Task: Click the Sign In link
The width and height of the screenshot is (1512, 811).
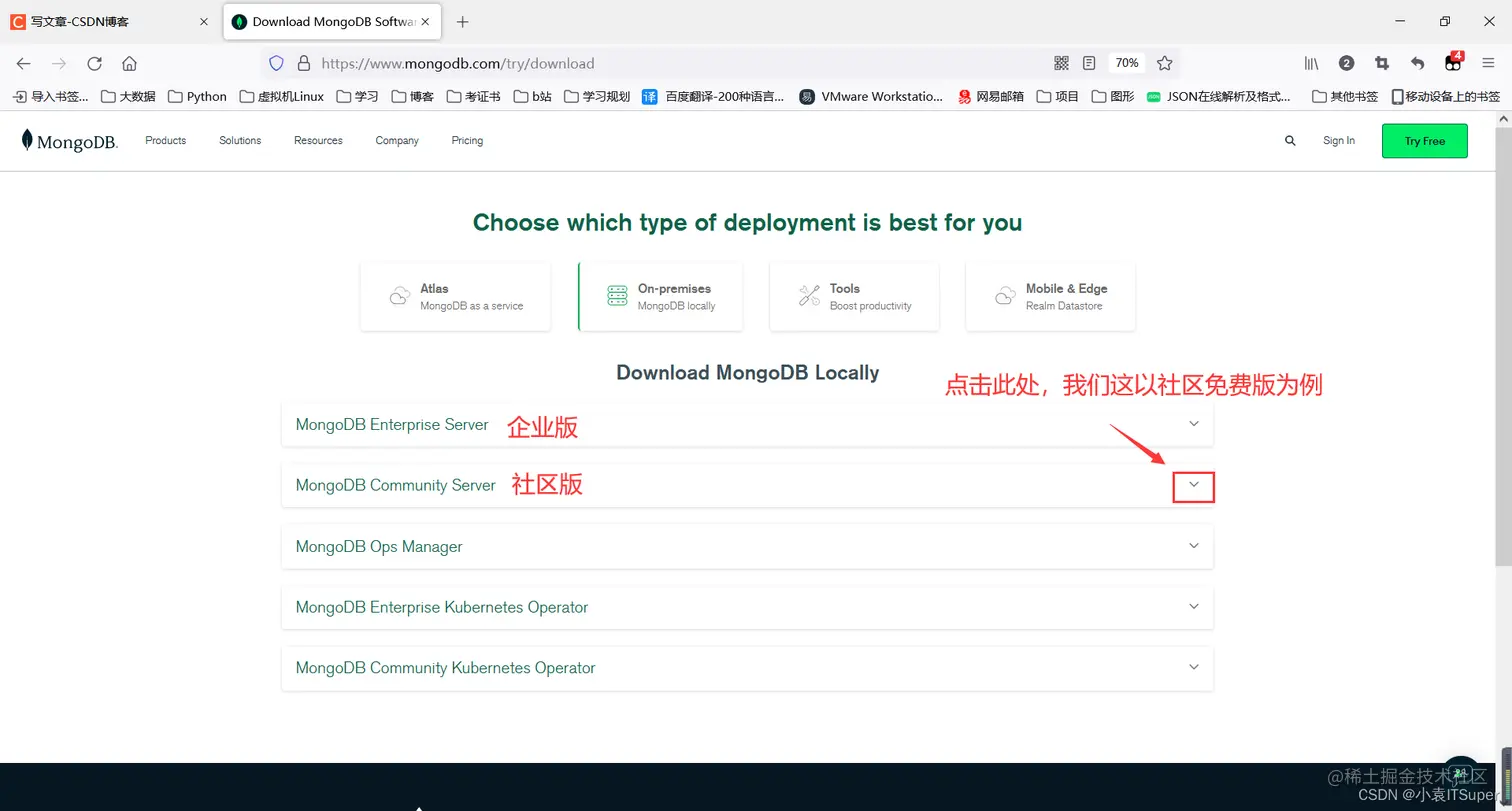Action: pos(1338,141)
